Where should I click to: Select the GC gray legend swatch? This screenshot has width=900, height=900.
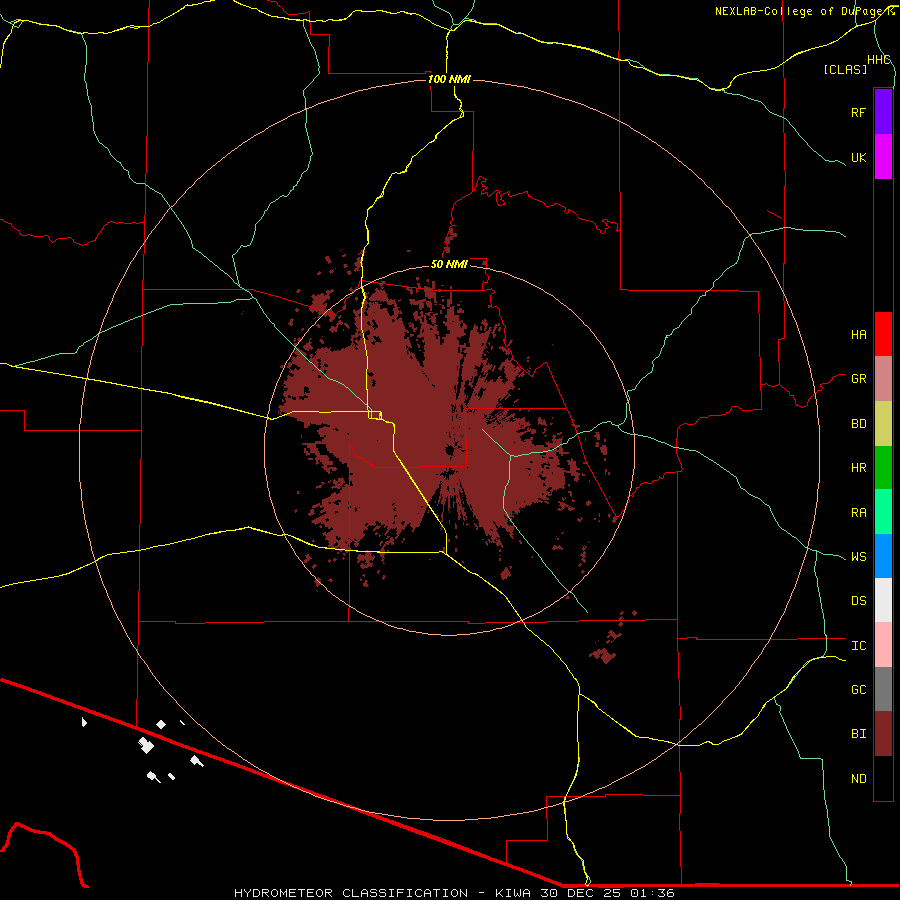click(x=883, y=689)
